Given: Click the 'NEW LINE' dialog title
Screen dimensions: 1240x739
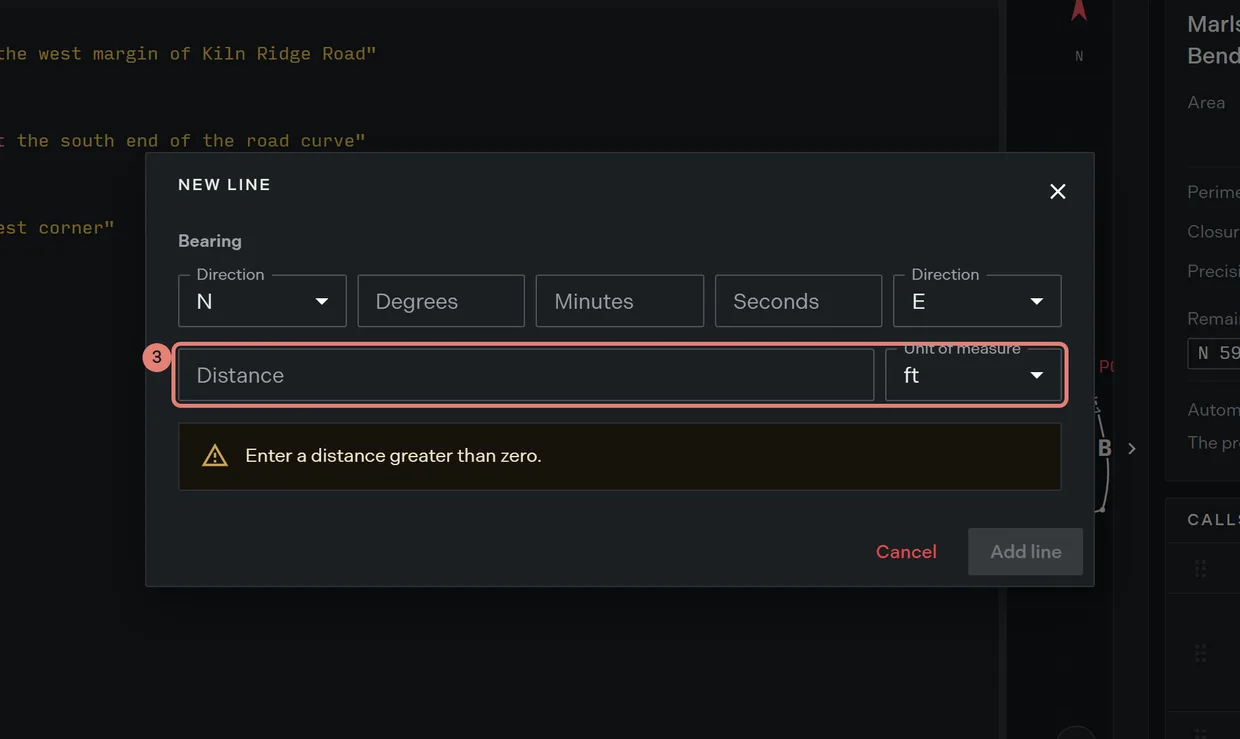Looking at the screenshot, I should (x=224, y=185).
